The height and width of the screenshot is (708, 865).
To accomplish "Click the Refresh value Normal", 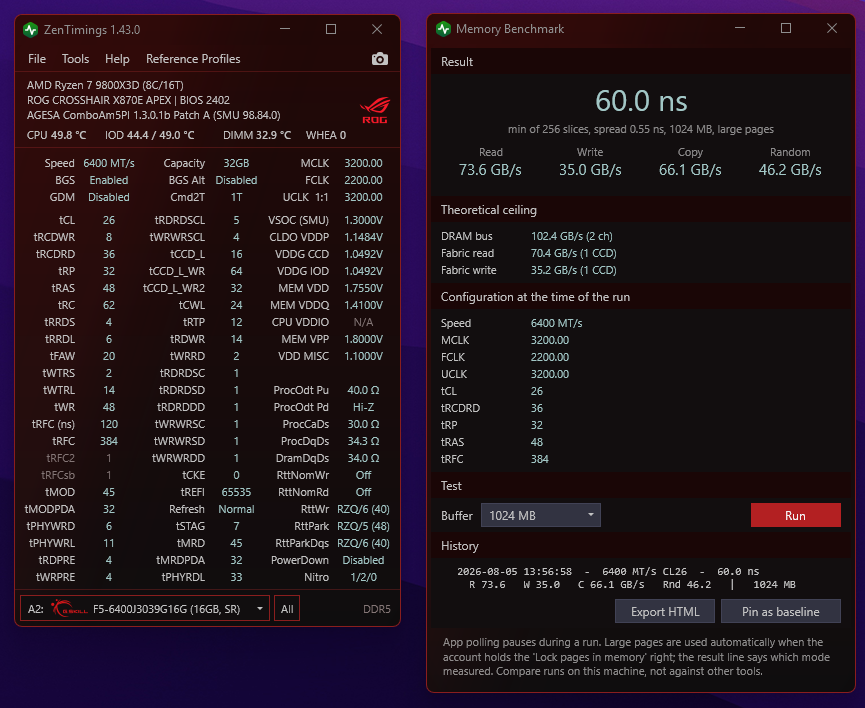I will [x=236, y=509].
